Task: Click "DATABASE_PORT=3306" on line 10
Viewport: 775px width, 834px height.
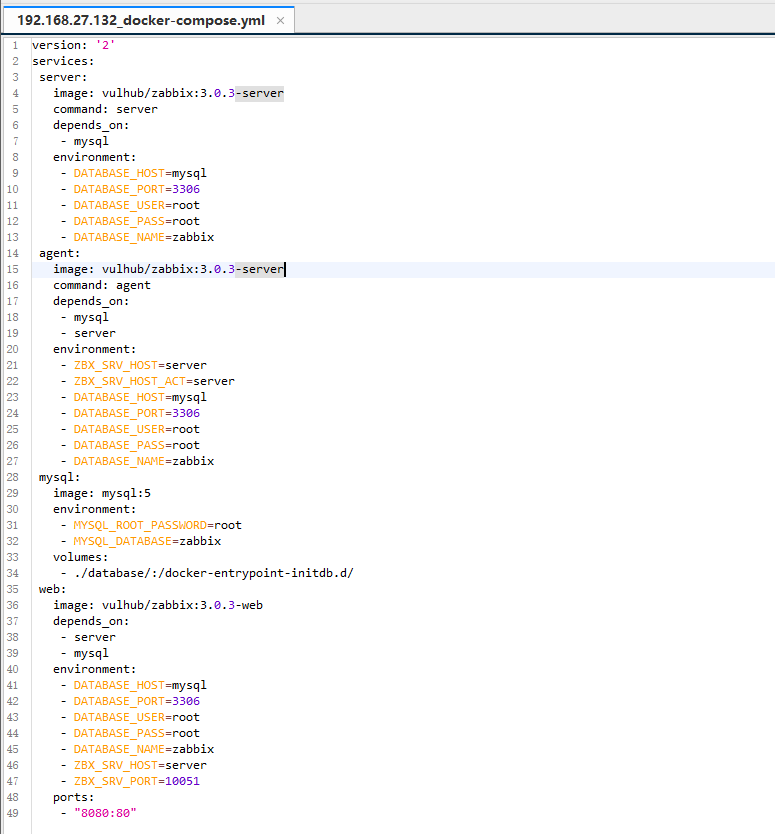Action: pyautogui.click(x=137, y=189)
